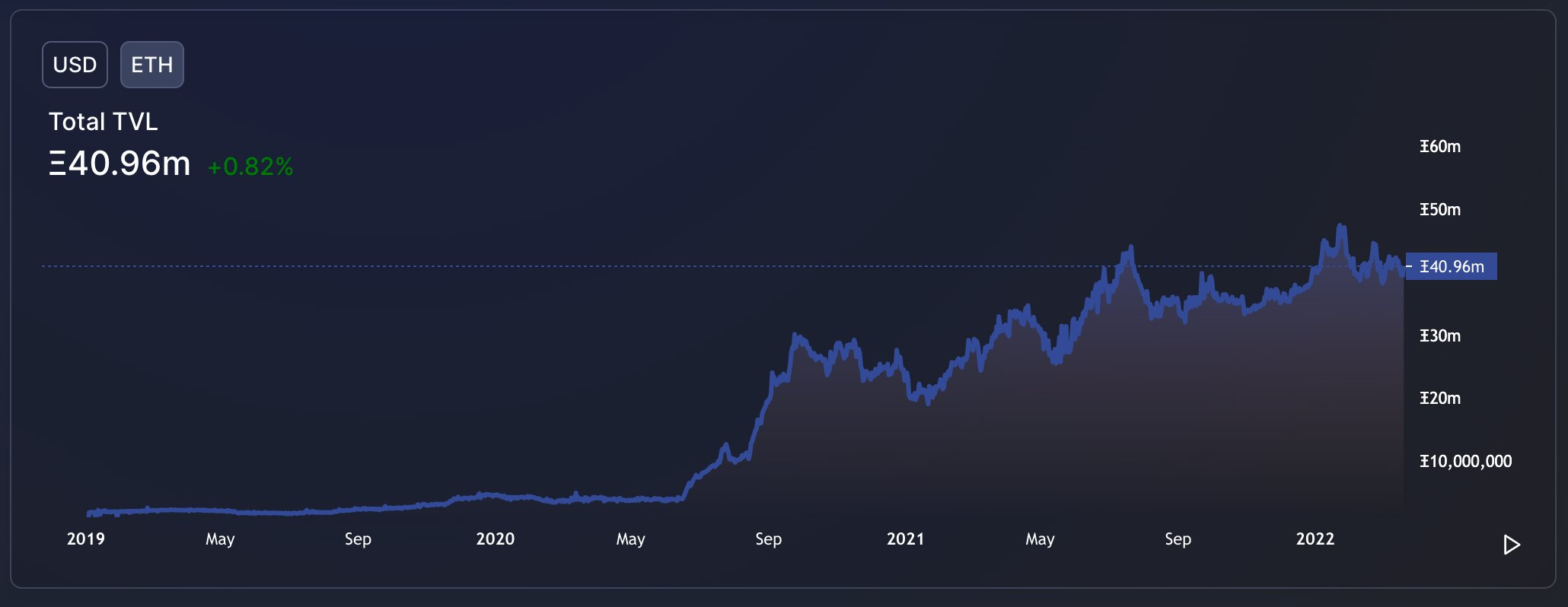Click the Sep label before 2022

pyautogui.click(x=1178, y=539)
